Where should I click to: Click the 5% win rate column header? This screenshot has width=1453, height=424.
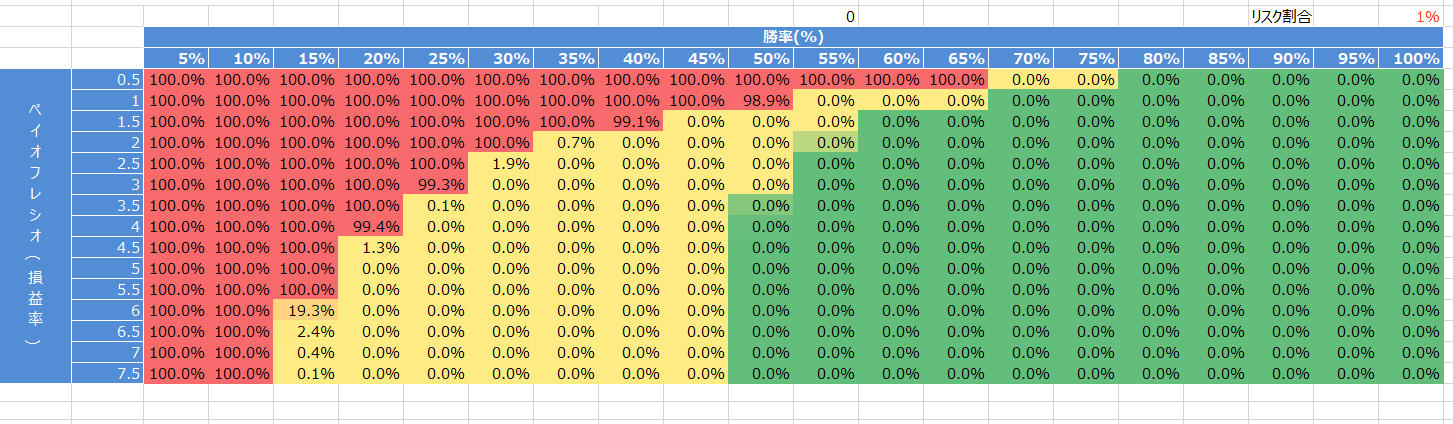pyautogui.click(x=176, y=58)
